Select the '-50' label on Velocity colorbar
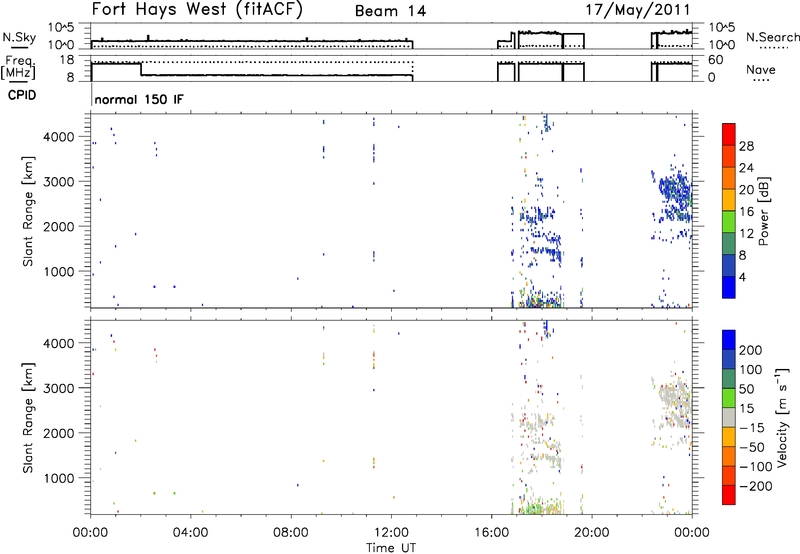Viewport: 800px width, 554px height. (x=752, y=447)
